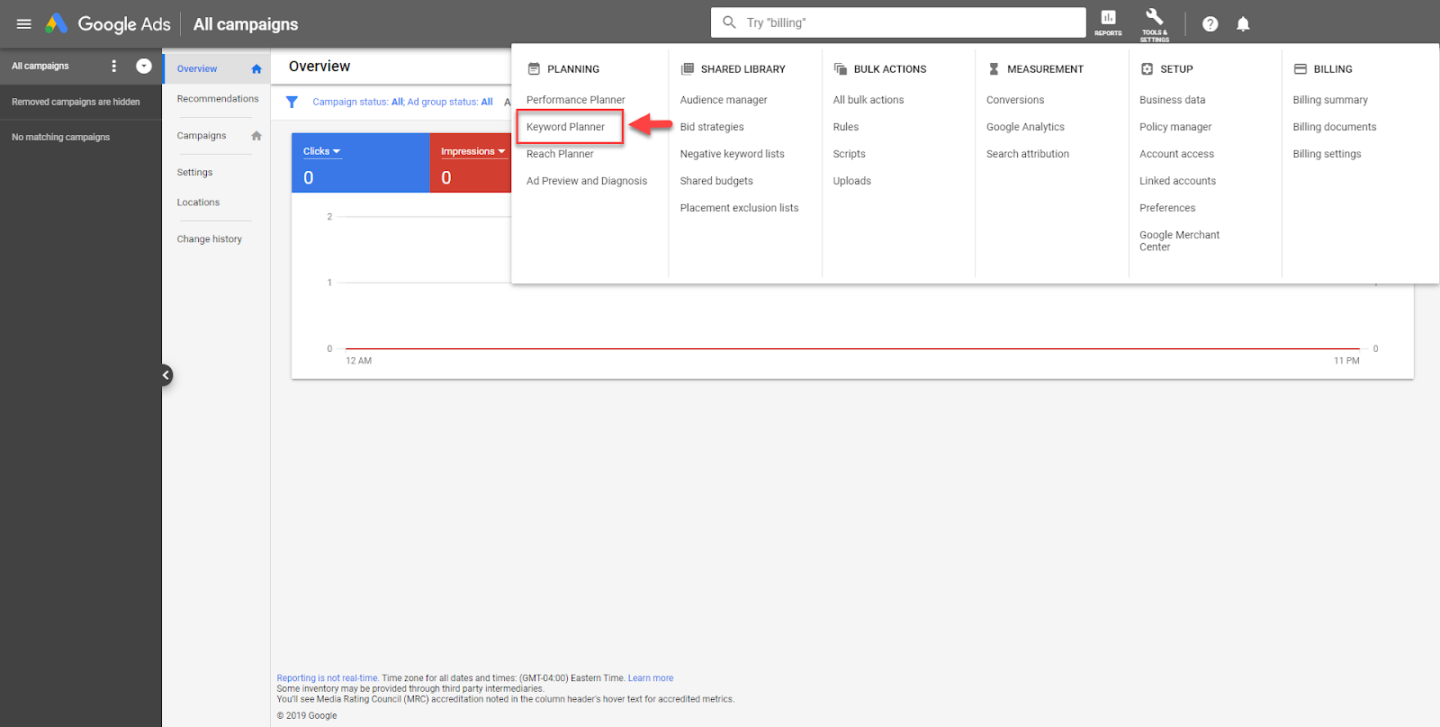This screenshot has width=1440, height=727.
Task: Open Audience manager in Shared Library
Action: click(x=723, y=100)
